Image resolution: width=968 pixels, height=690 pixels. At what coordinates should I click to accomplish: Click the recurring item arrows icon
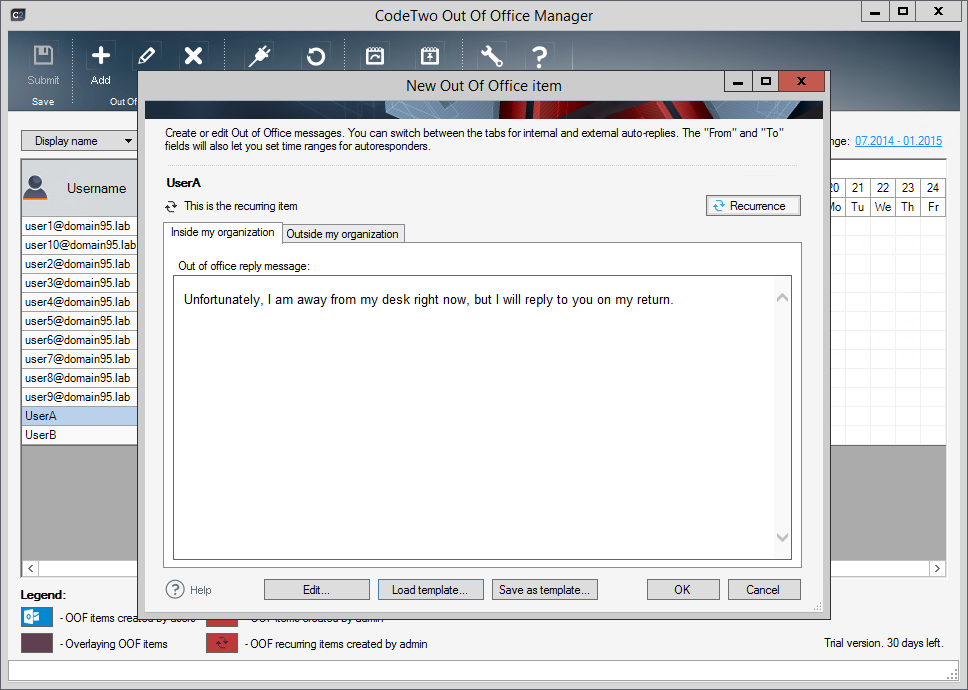(x=171, y=206)
